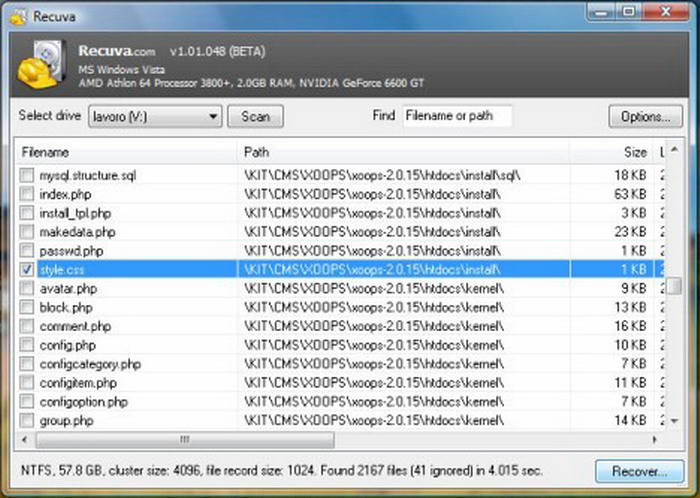Sort by the Size column header
This screenshot has width=700, height=498.
pos(611,152)
